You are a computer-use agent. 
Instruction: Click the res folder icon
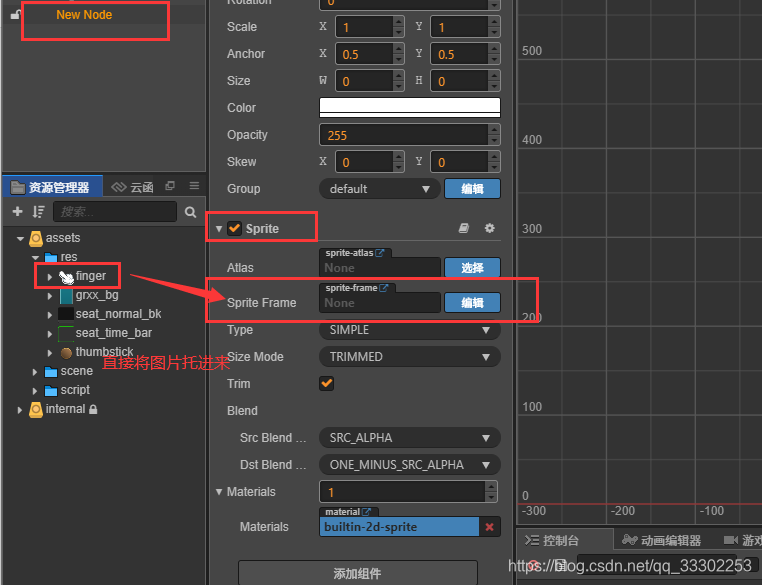point(51,257)
